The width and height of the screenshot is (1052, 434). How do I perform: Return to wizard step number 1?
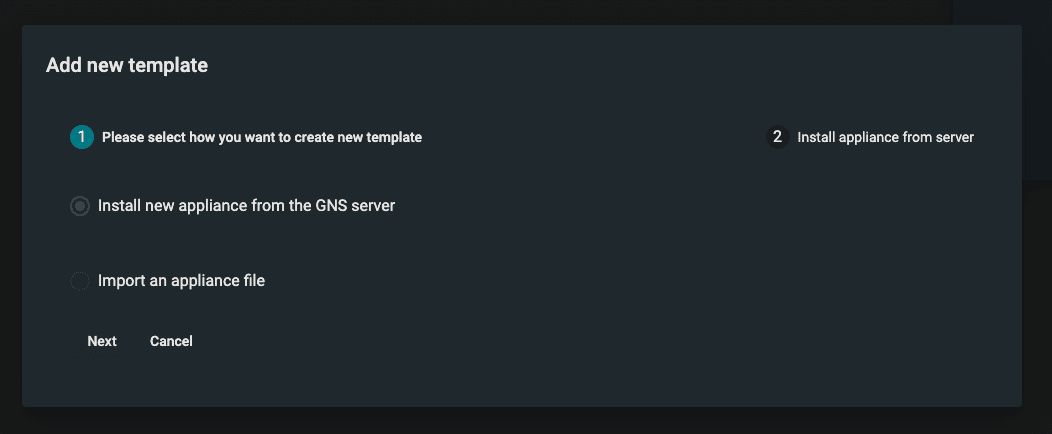(x=82, y=137)
